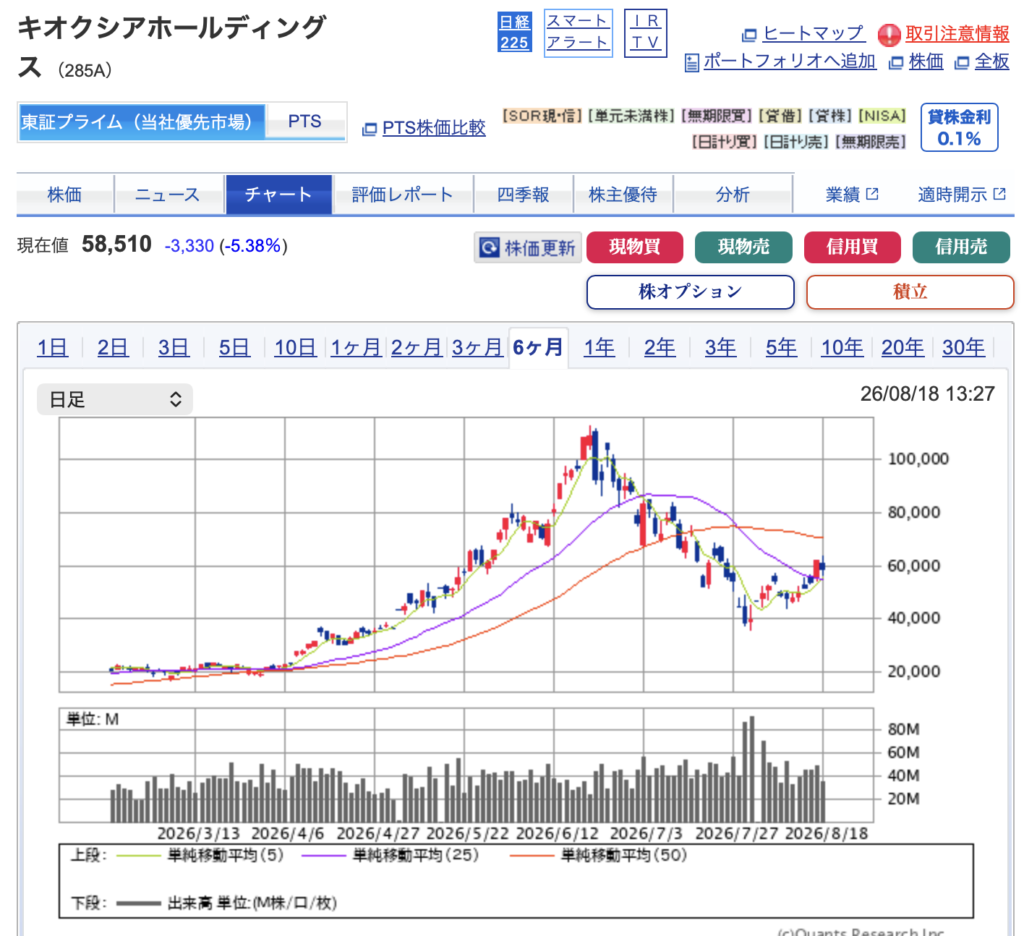Click the 信用買 button

(x=852, y=247)
